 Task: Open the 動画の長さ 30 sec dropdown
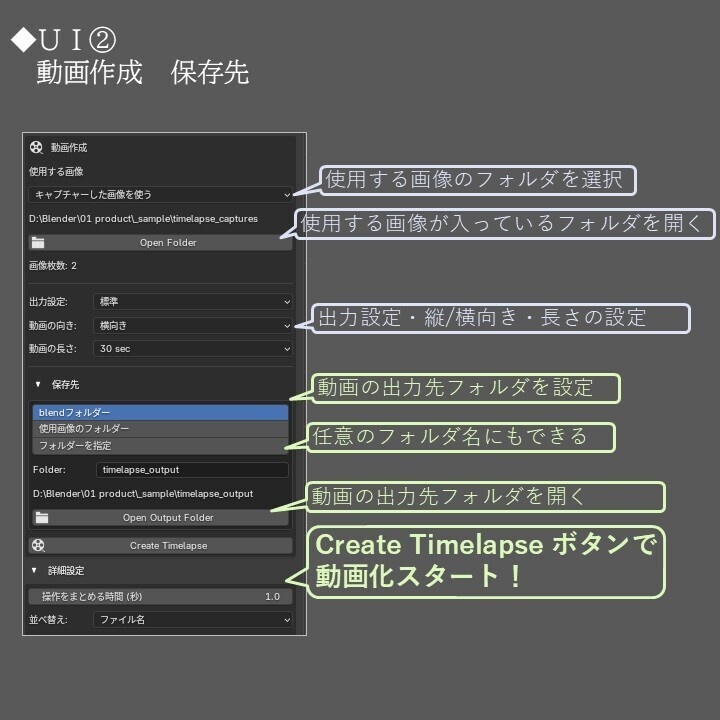(192, 349)
